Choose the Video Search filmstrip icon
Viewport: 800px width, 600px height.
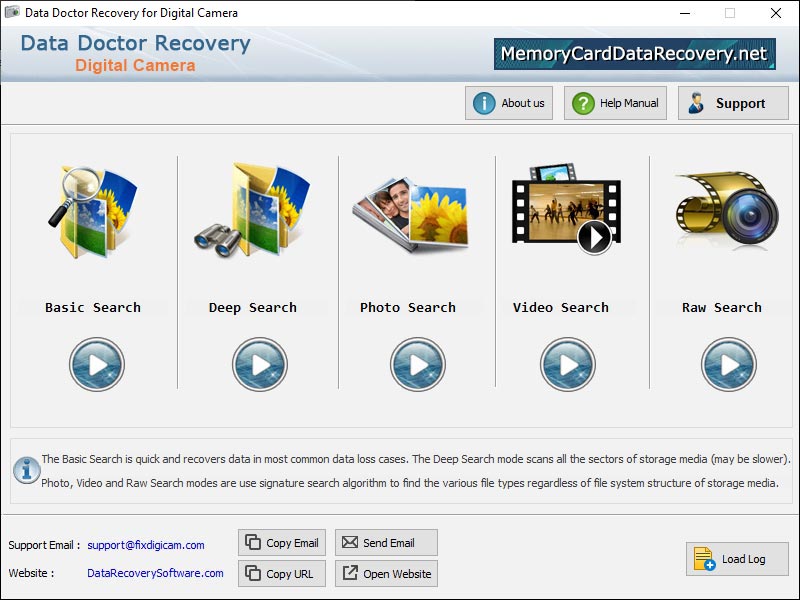(565, 210)
